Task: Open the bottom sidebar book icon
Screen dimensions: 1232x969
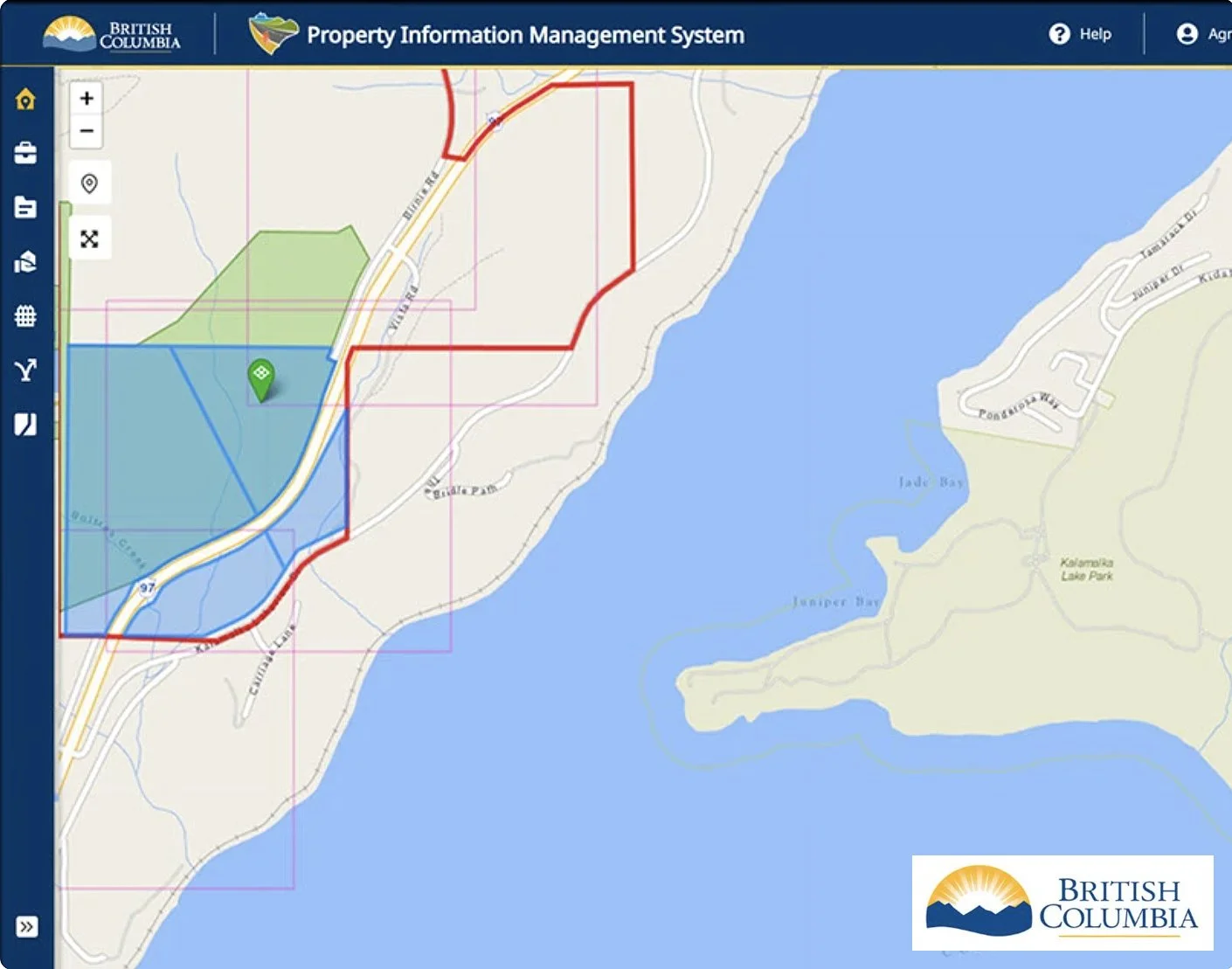Action: [25, 425]
